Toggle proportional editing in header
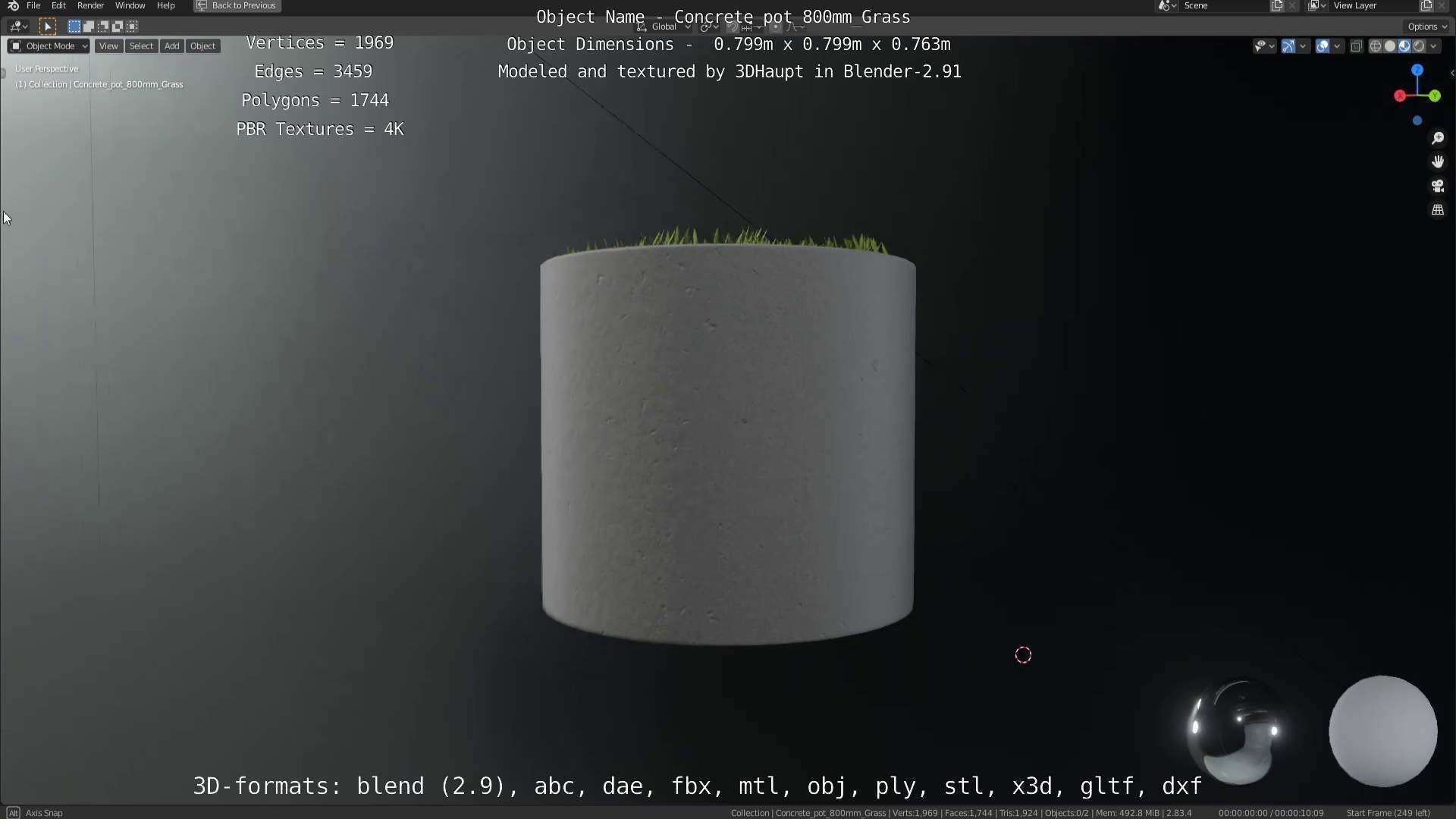 [775, 27]
